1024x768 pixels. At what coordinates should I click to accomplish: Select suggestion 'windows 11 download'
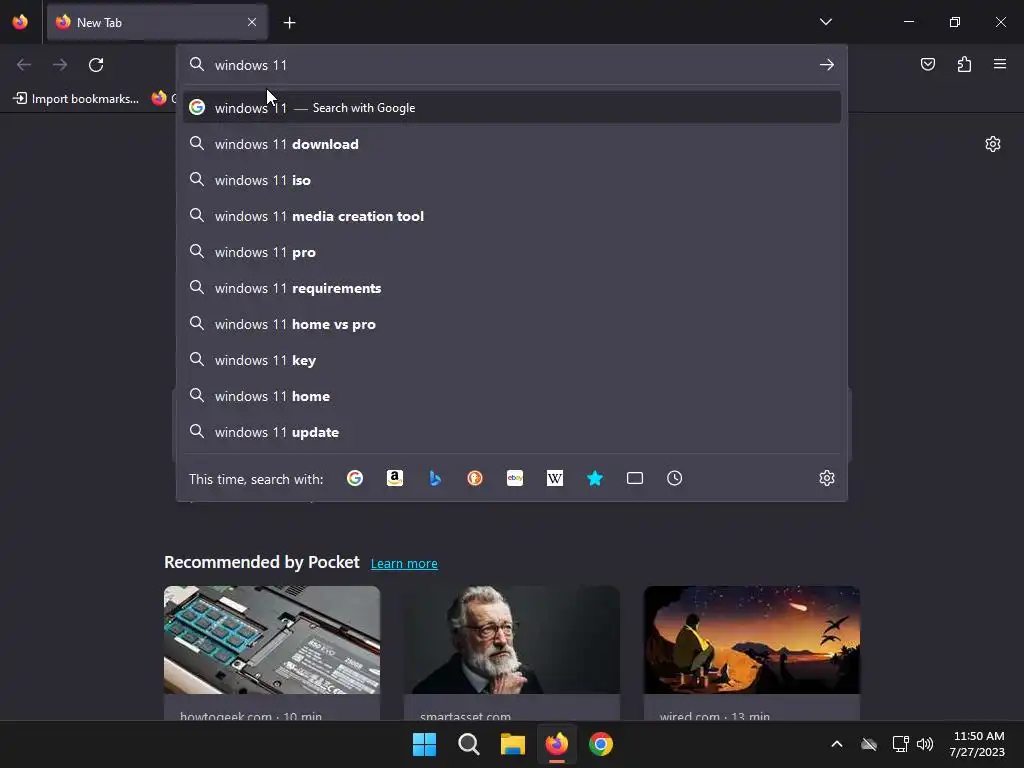(x=512, y=144)
